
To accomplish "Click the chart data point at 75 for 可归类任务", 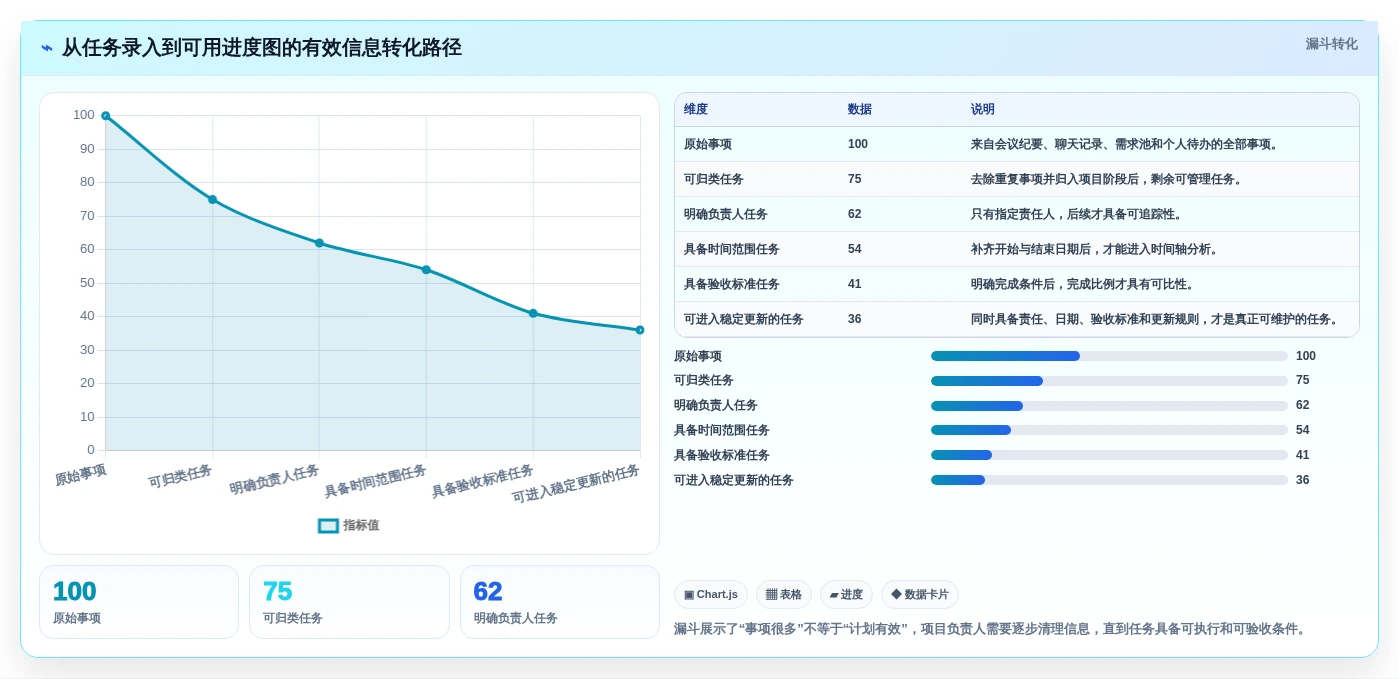I will click(212, 199).
